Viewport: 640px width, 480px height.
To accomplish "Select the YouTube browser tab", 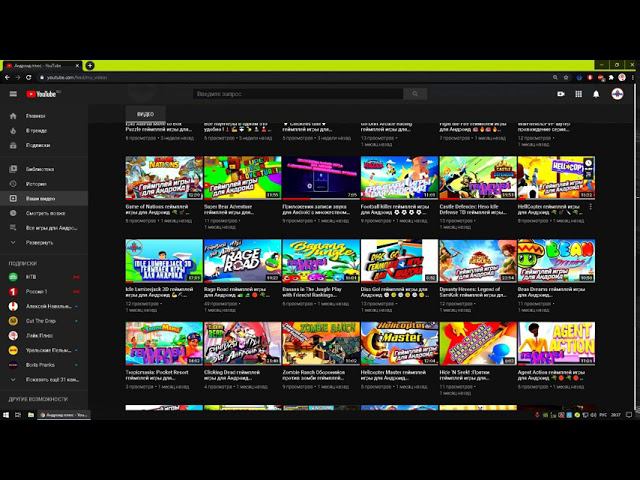I will coord(42,65).
